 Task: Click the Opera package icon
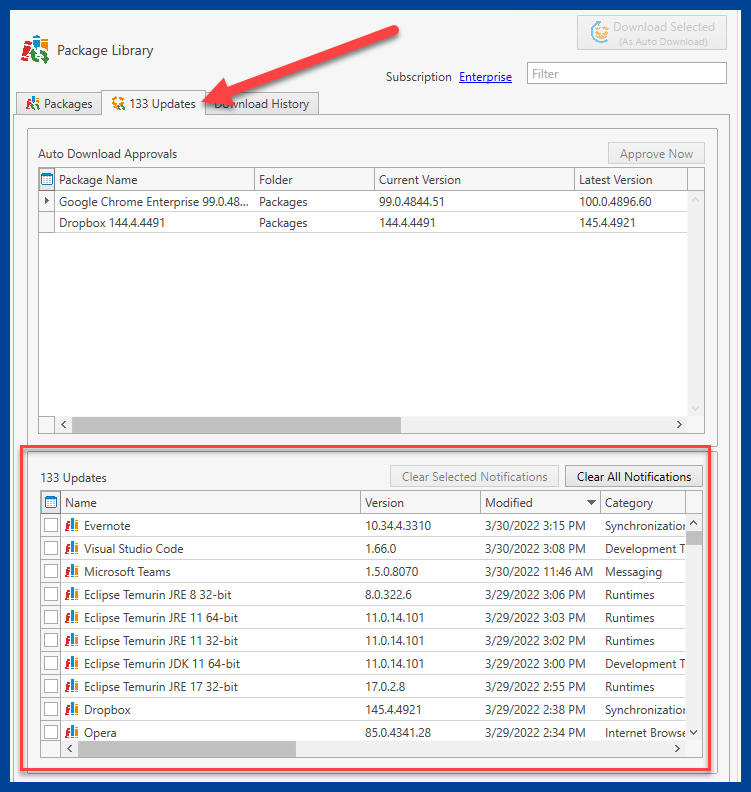[x=72, y=732]
